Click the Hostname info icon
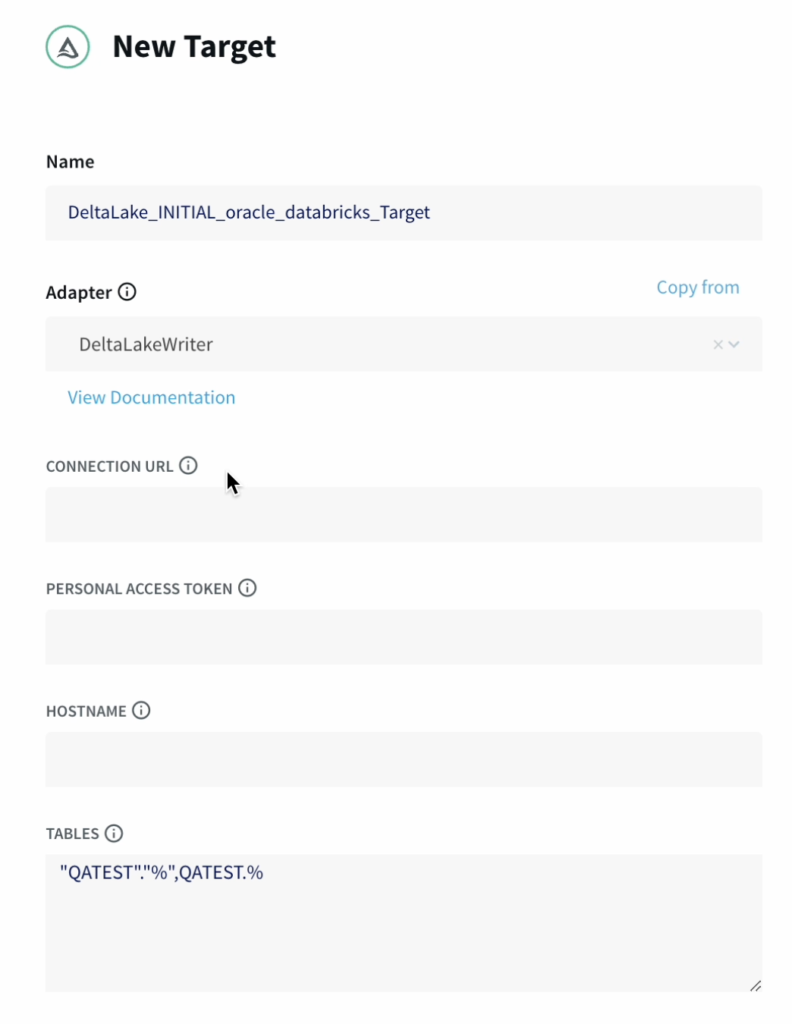Image resolution: width=792 pixels, height=1024 pixels. [141, 711]
